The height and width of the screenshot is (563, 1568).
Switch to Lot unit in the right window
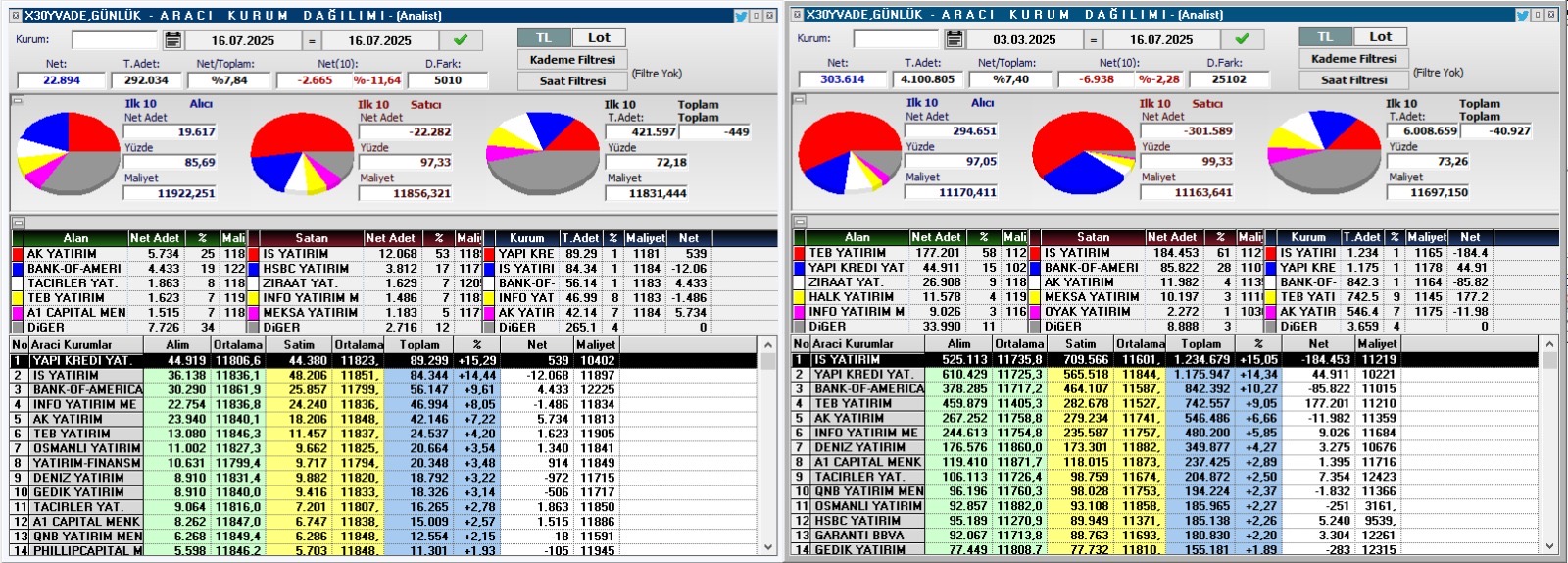click(1380, 36)
